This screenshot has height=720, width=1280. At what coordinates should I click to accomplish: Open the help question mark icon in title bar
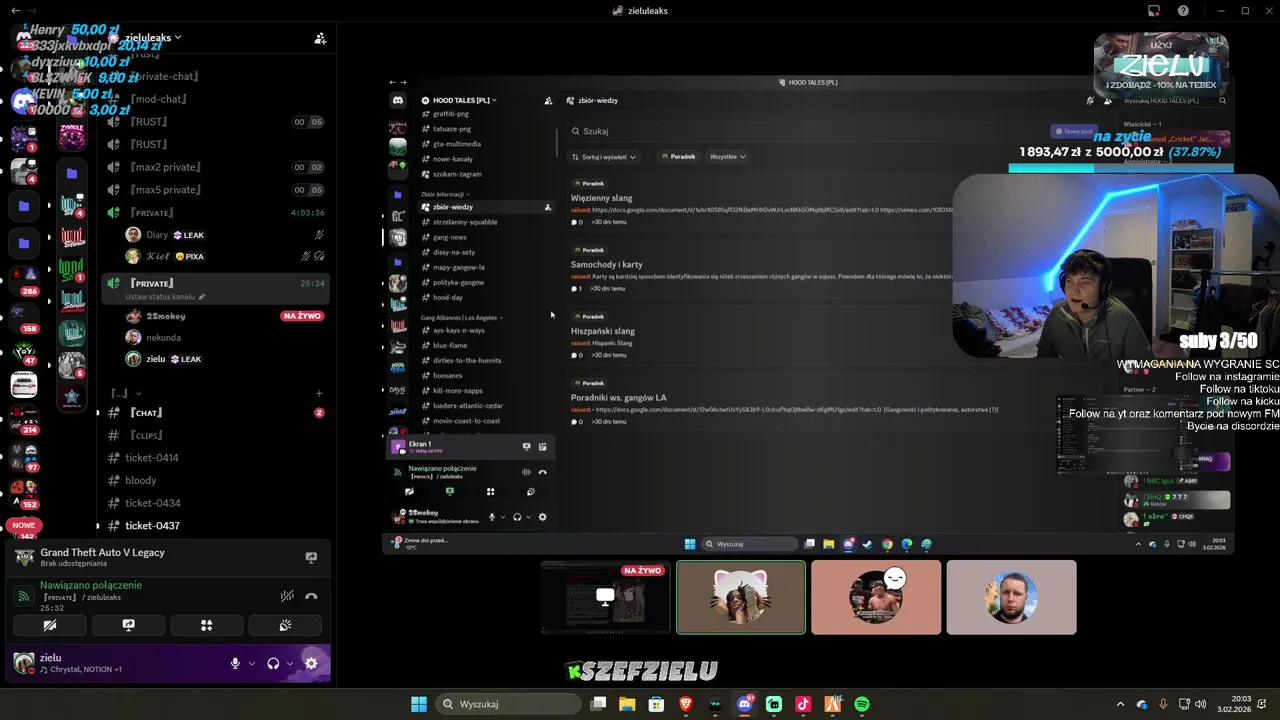point(1183,10)
